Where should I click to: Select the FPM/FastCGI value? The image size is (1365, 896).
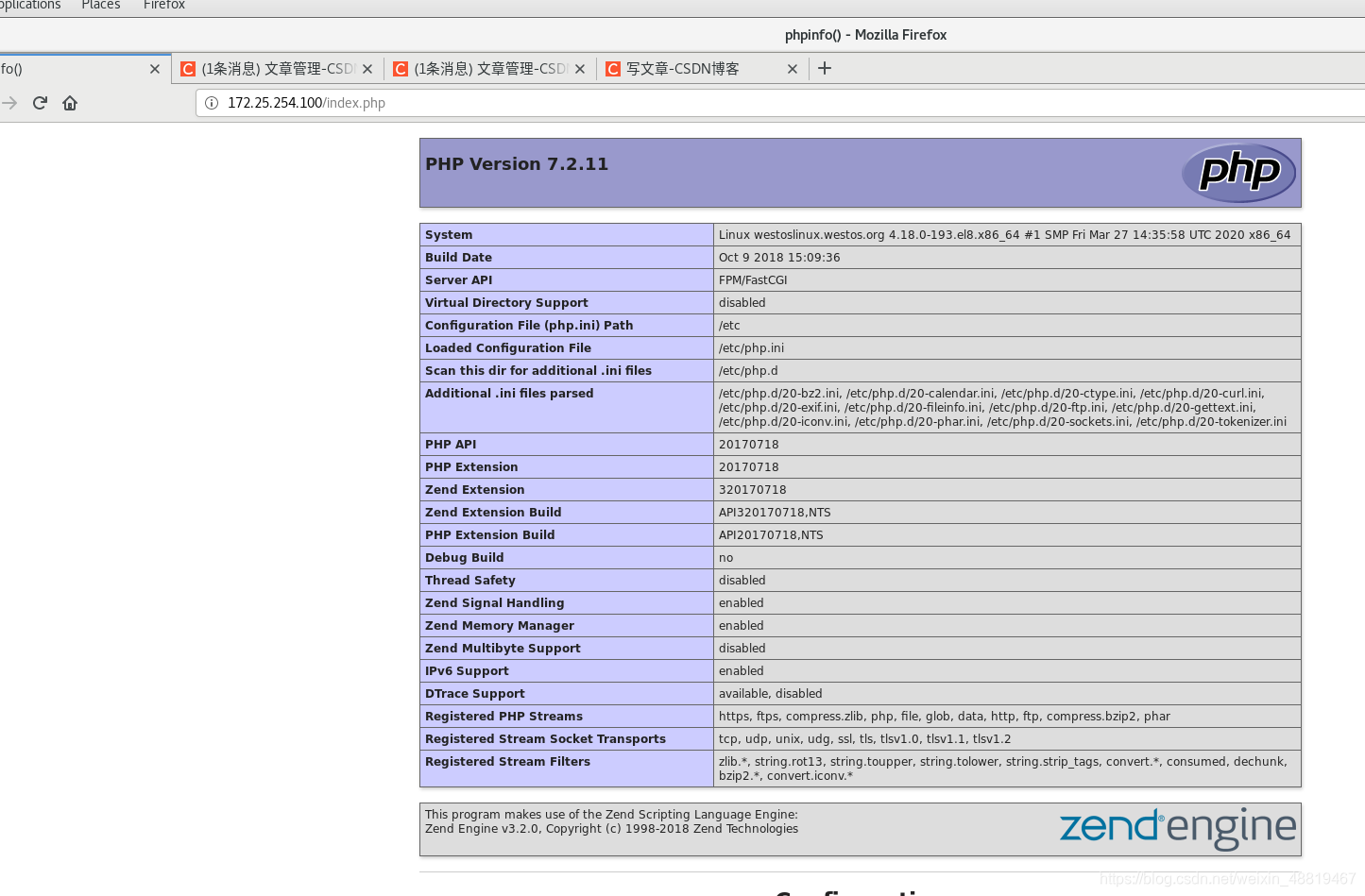tap(753, 280)
